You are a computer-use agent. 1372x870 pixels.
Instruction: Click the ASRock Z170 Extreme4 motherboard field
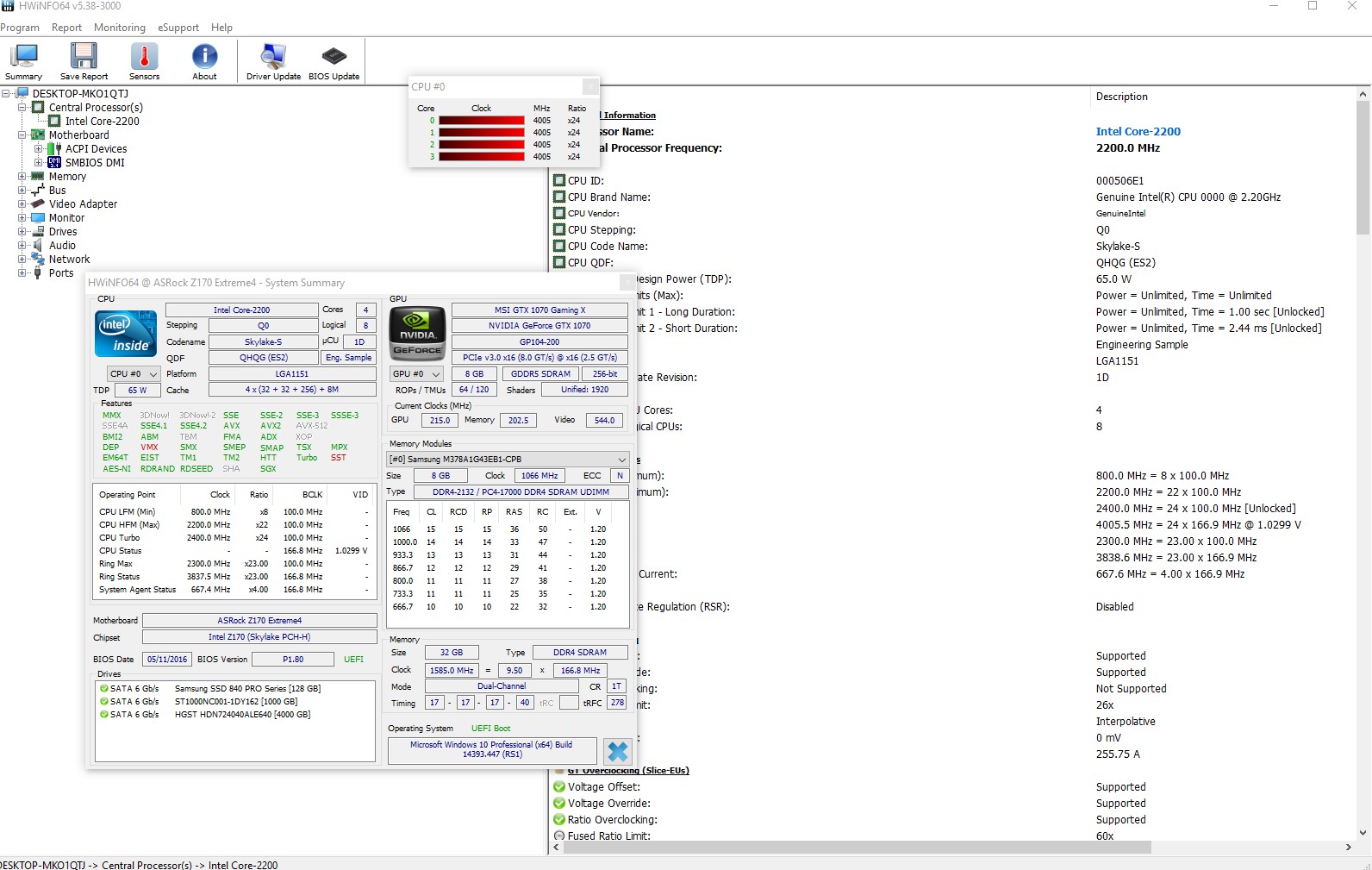click(x=259, y=620)
